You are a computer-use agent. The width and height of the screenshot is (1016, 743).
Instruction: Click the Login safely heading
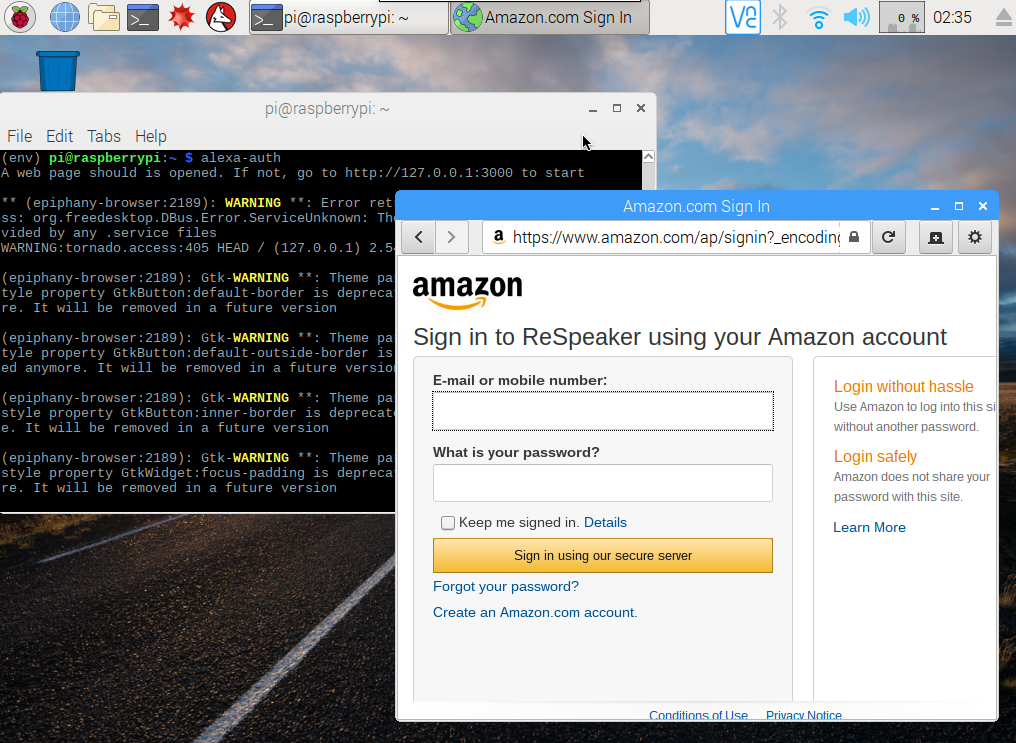tap(875, 457)
